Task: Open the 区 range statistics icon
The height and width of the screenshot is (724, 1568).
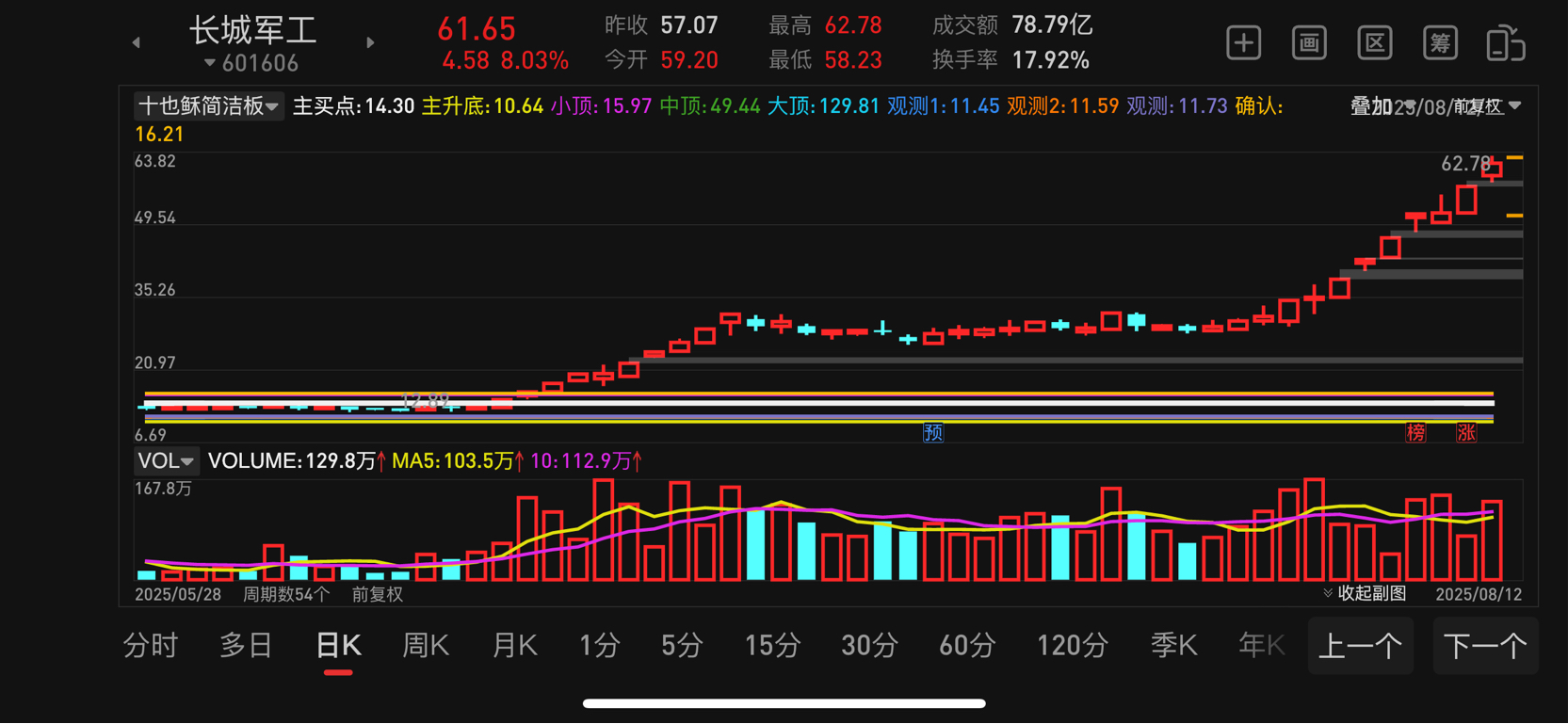Action: 1375,42
